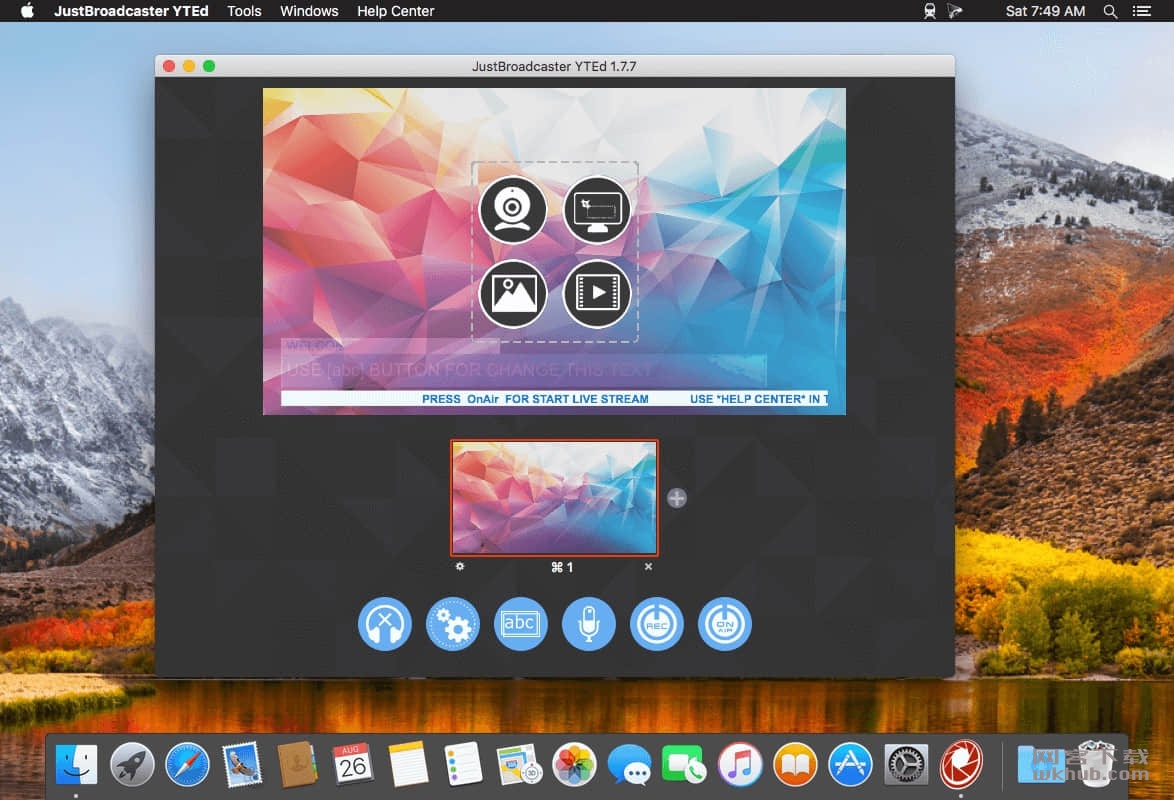This screenshot has width=1174, height=800.
Task: Add a video file source
Action: click(597, 294)
